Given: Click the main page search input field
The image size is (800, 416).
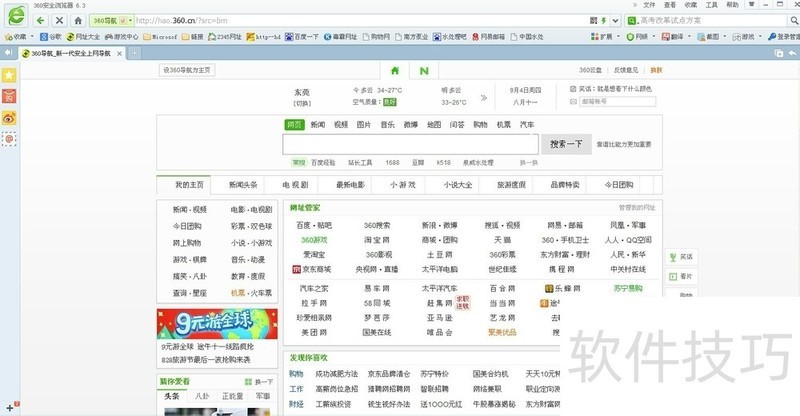Looking at the screenshot, I should [410, 144].
